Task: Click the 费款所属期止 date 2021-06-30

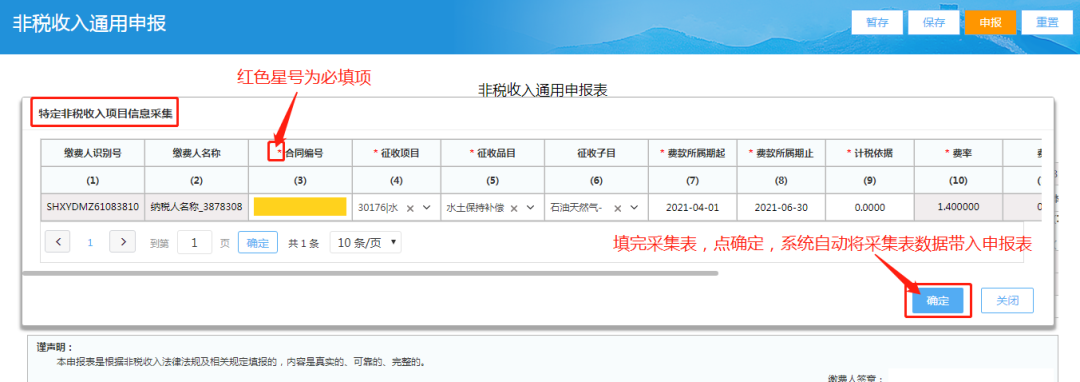Action: point(782,207)
